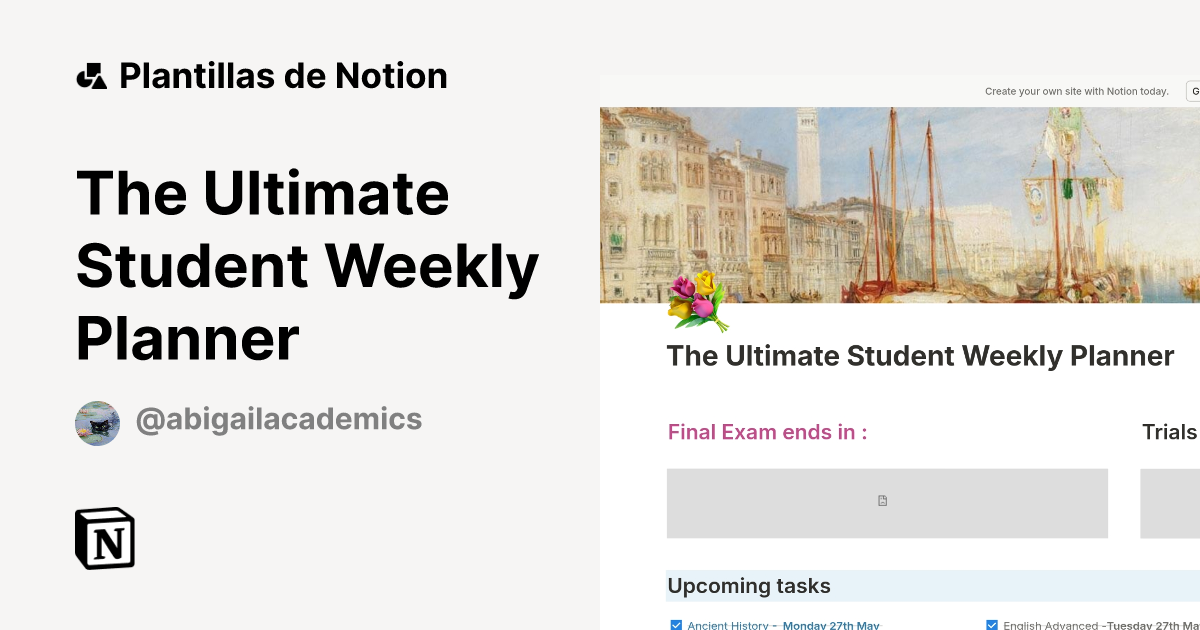Click the checkbox glyph beside Ancient History
Image resolution: width=1200 pixels, height=630 pixels.
click(676, 624)
